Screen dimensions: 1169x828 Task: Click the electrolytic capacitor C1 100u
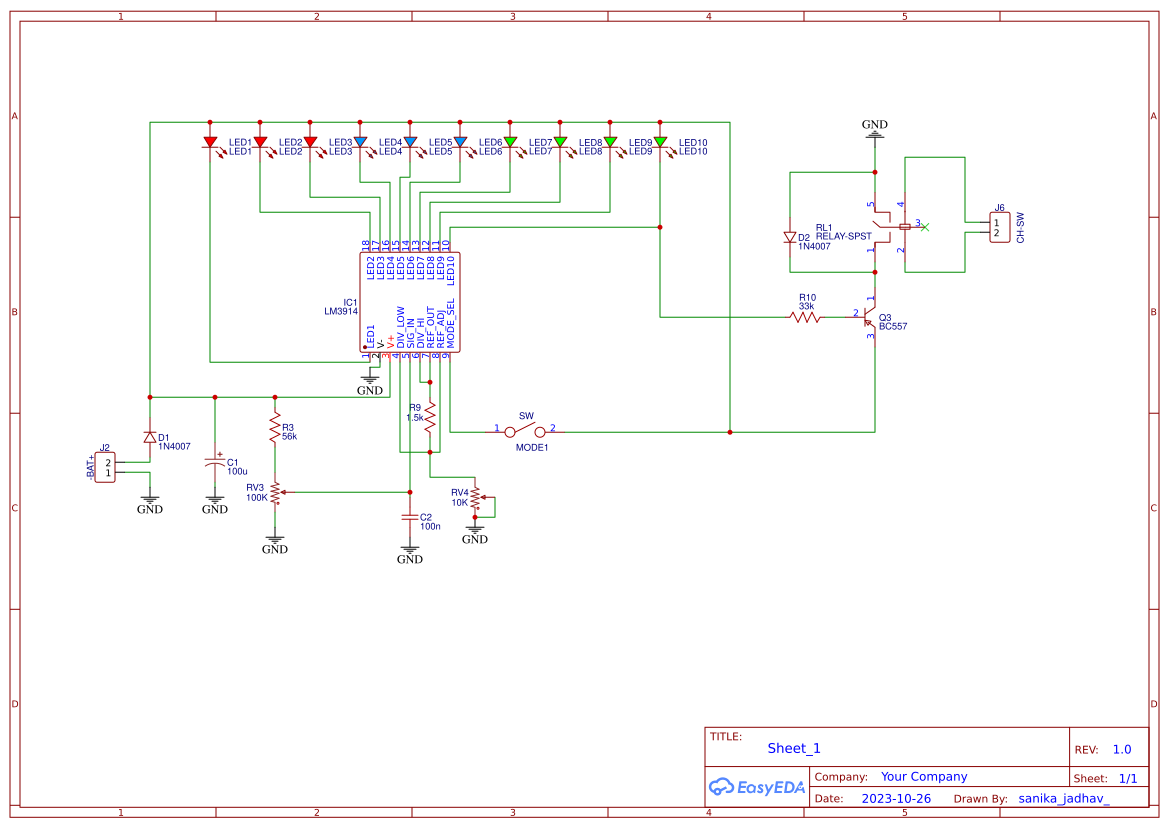pos(215,462)
